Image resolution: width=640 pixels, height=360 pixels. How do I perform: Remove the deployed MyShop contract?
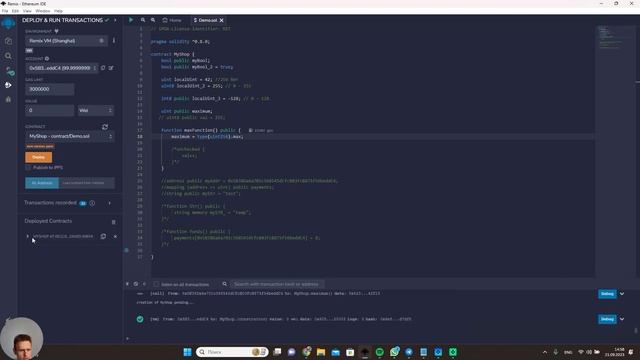click(115, 236)
